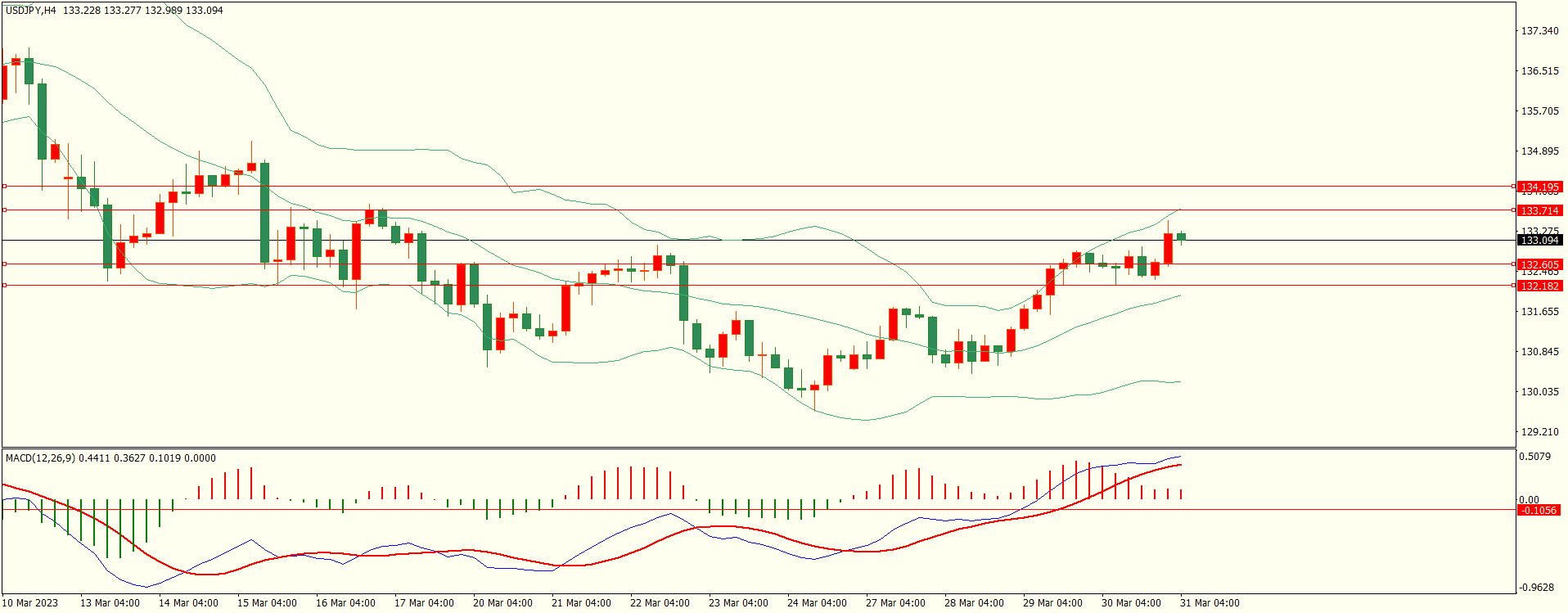The image size is (1568, 613).
Task: Click the 137.340 price scale value
Action: tap(1539, 31)
